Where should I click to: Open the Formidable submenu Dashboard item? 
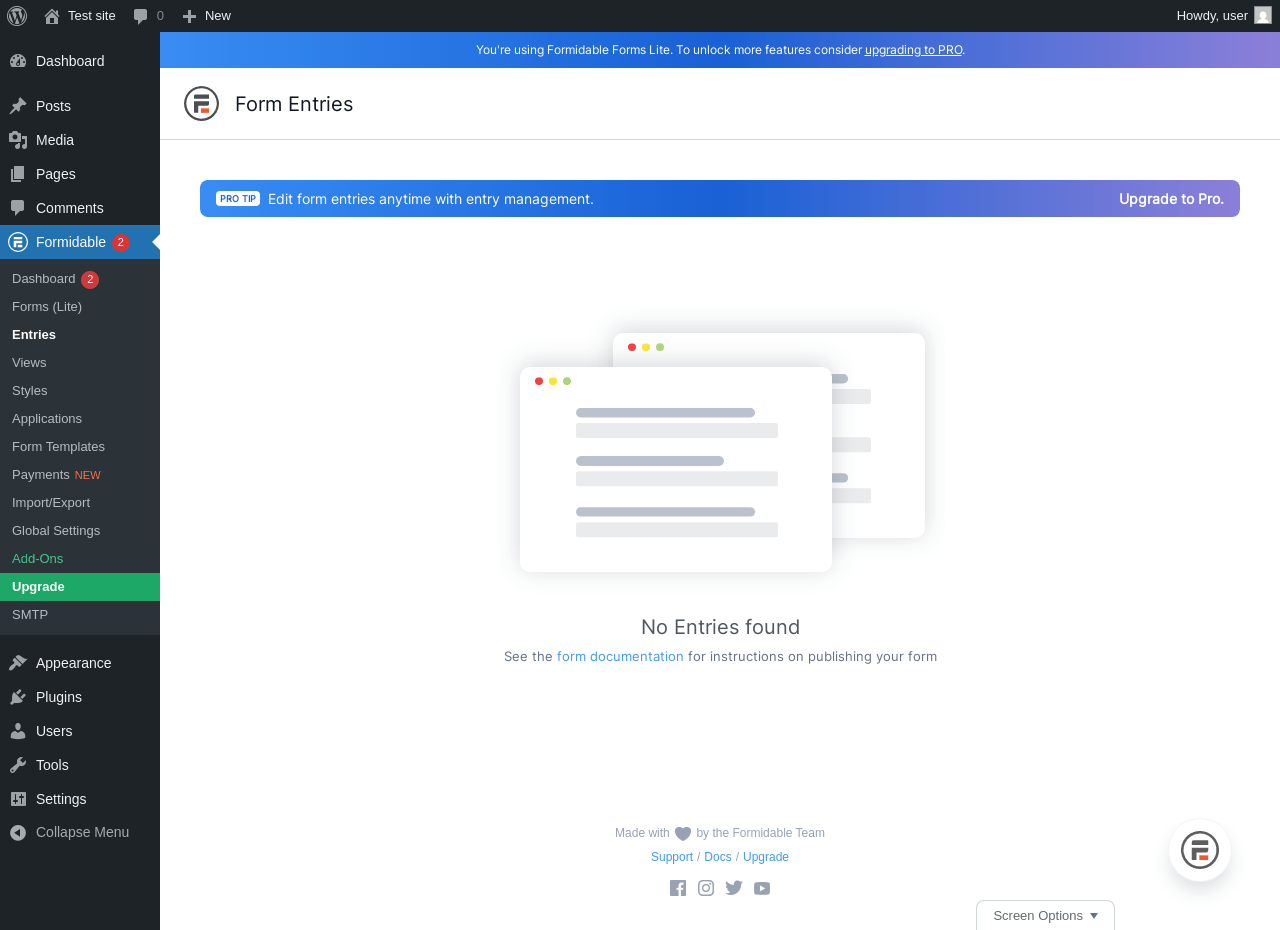point(80,279)
